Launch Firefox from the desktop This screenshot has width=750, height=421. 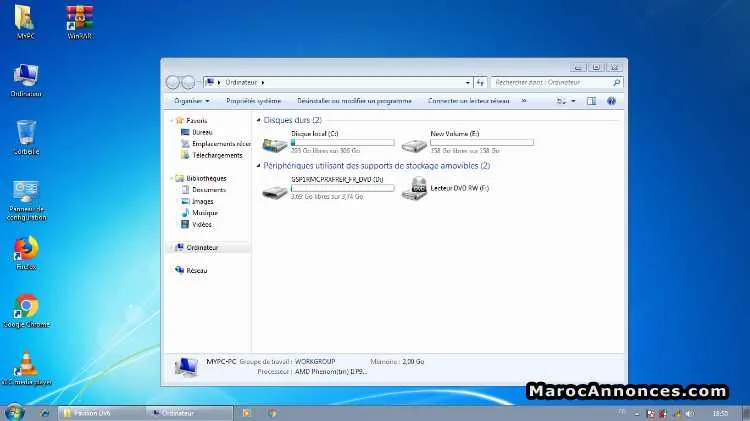(x=26, y=253)
